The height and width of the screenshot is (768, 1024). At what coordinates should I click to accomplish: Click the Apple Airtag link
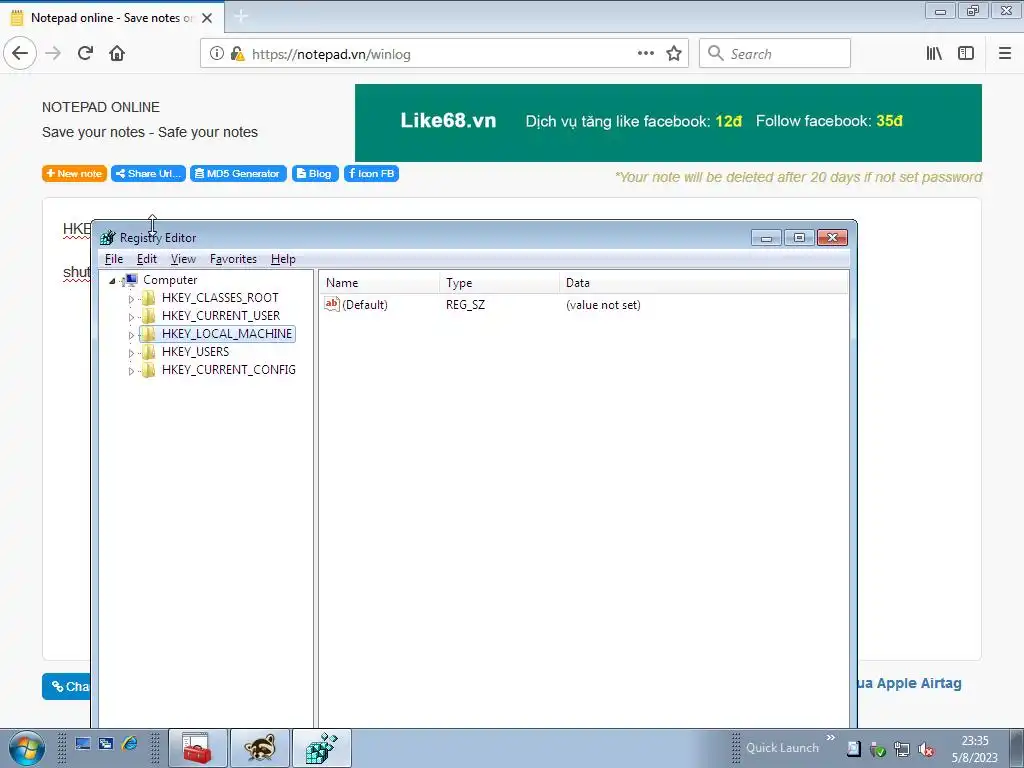click(x=909, y=684)
